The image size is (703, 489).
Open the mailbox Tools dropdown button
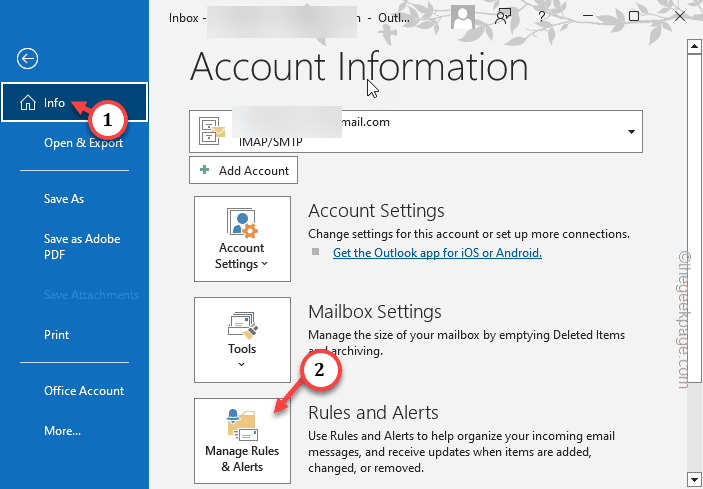pyautogui.click(x=242, y=340)
